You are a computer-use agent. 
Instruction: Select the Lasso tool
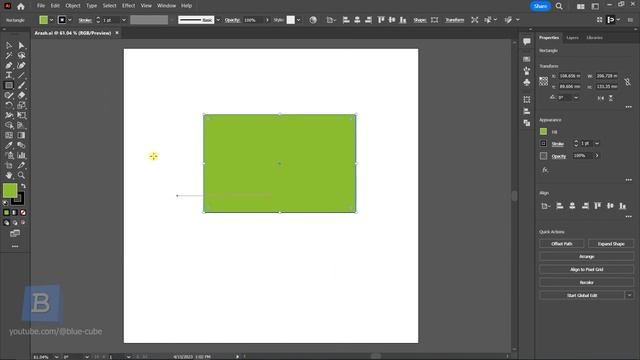[21, 55]
